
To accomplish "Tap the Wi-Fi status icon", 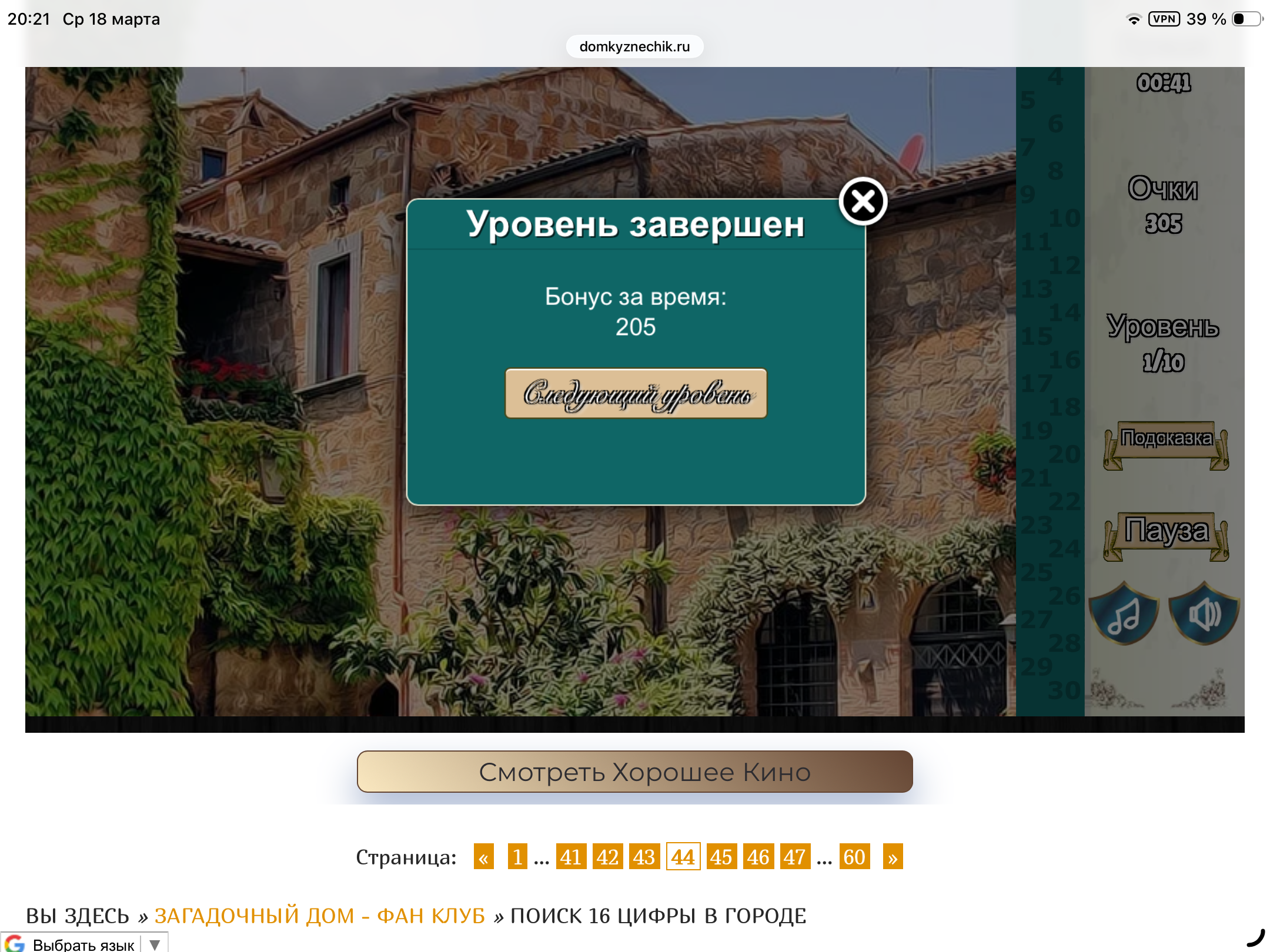I will 1133,19.
